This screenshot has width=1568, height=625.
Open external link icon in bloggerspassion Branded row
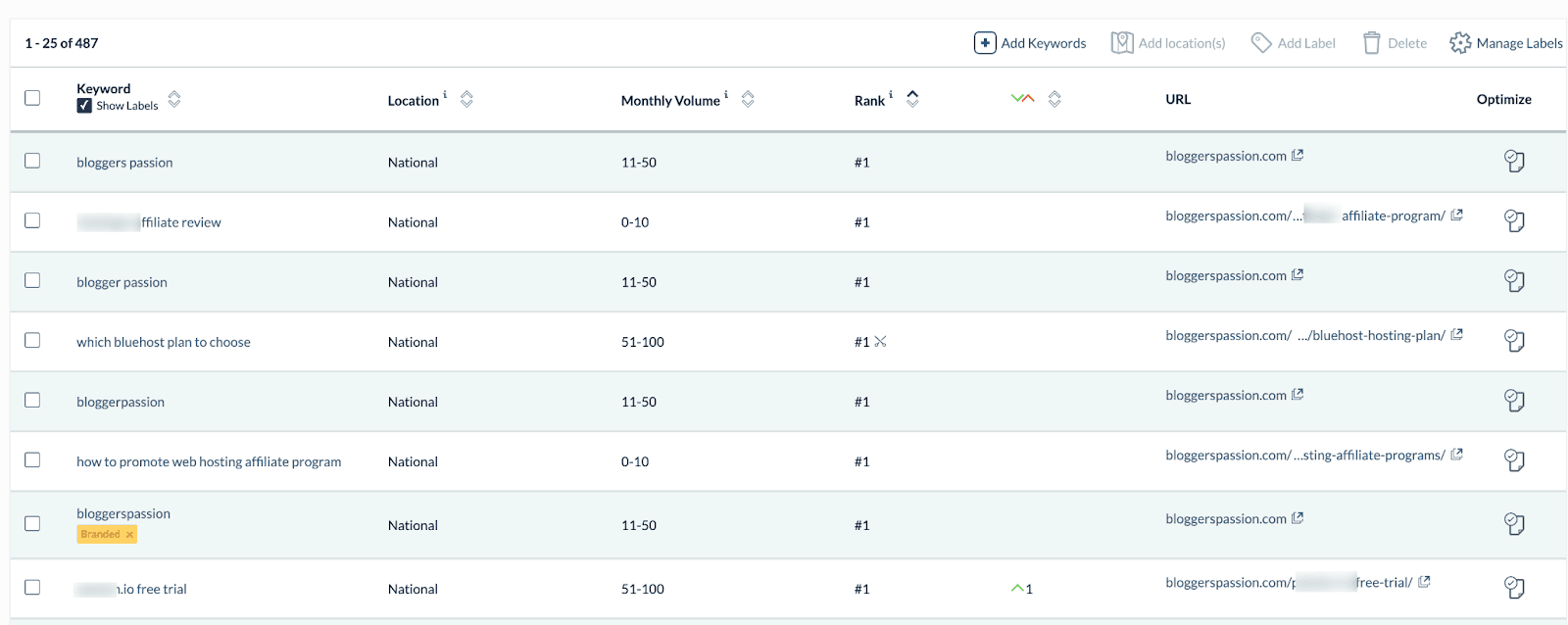coord(1298,517)
